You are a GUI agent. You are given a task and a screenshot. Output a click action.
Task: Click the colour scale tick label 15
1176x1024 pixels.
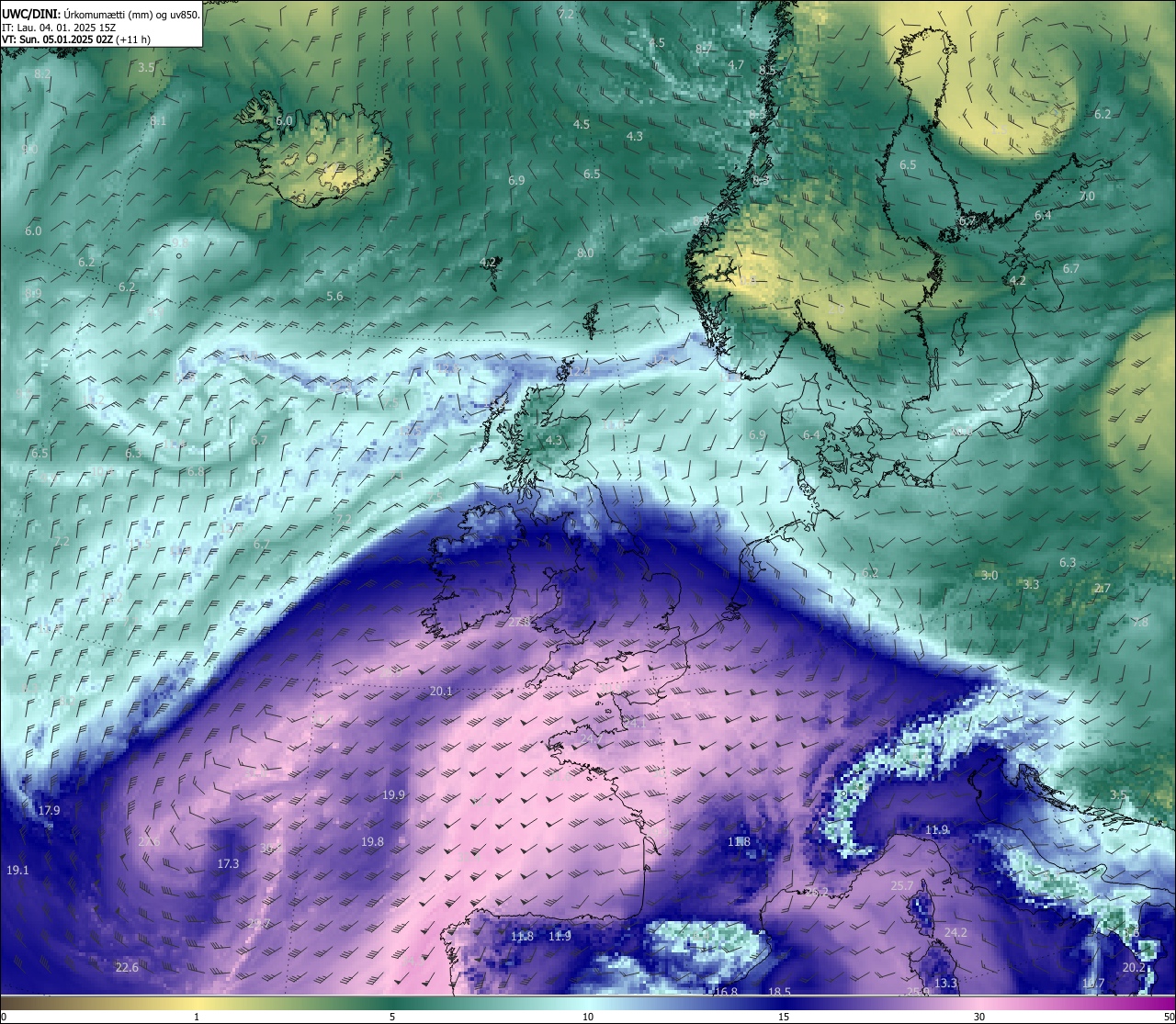[x=784, y=1017]
